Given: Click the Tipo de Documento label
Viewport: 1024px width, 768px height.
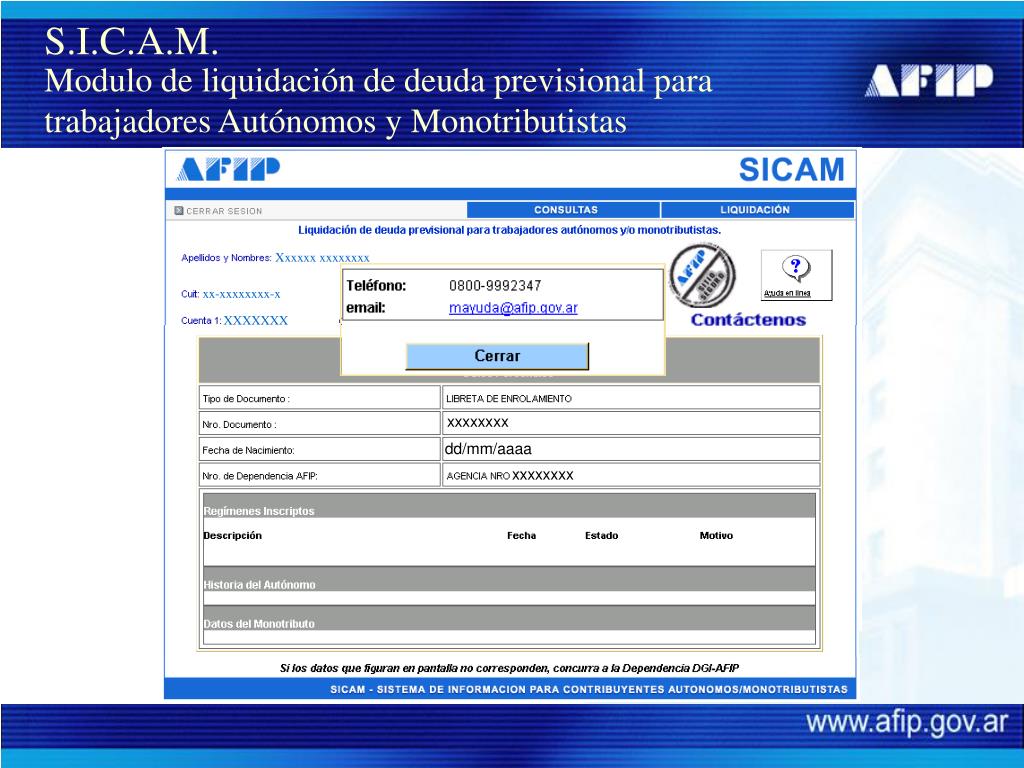Looking at the screenshot, I should point(246,399).
